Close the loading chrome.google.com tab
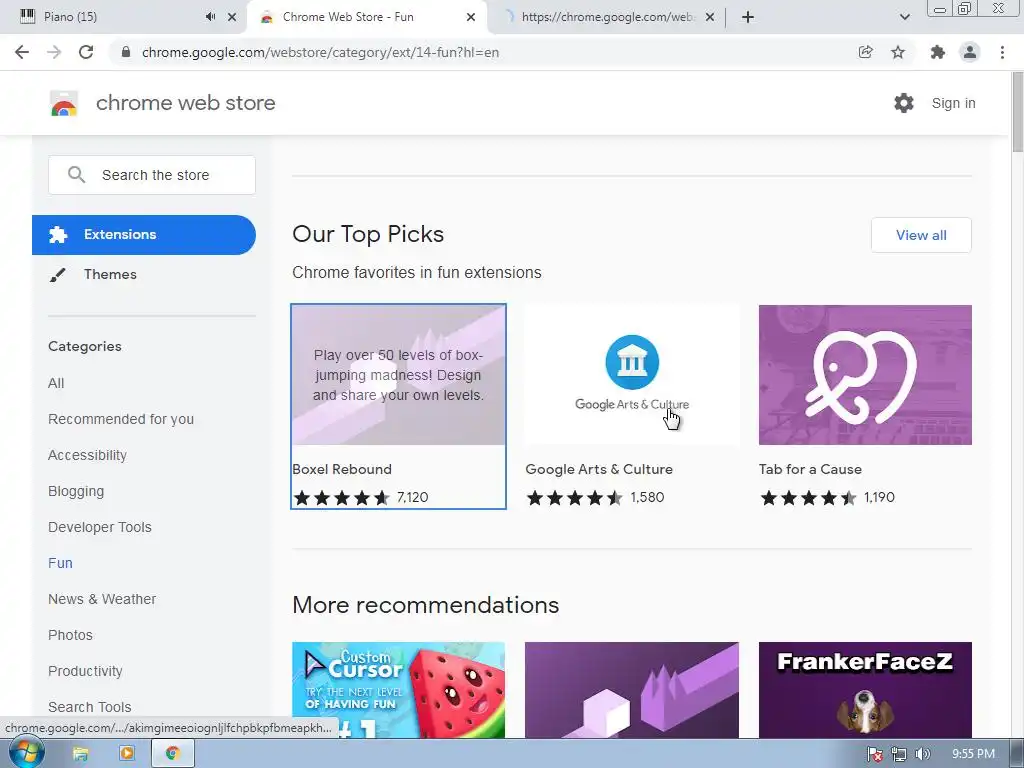This screenshot has height=768, width=1024. [x=710, y=17]
